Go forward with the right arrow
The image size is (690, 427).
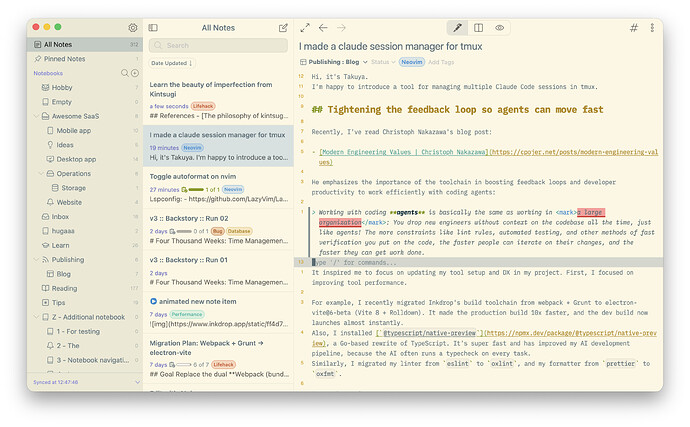tap(341, 28)
